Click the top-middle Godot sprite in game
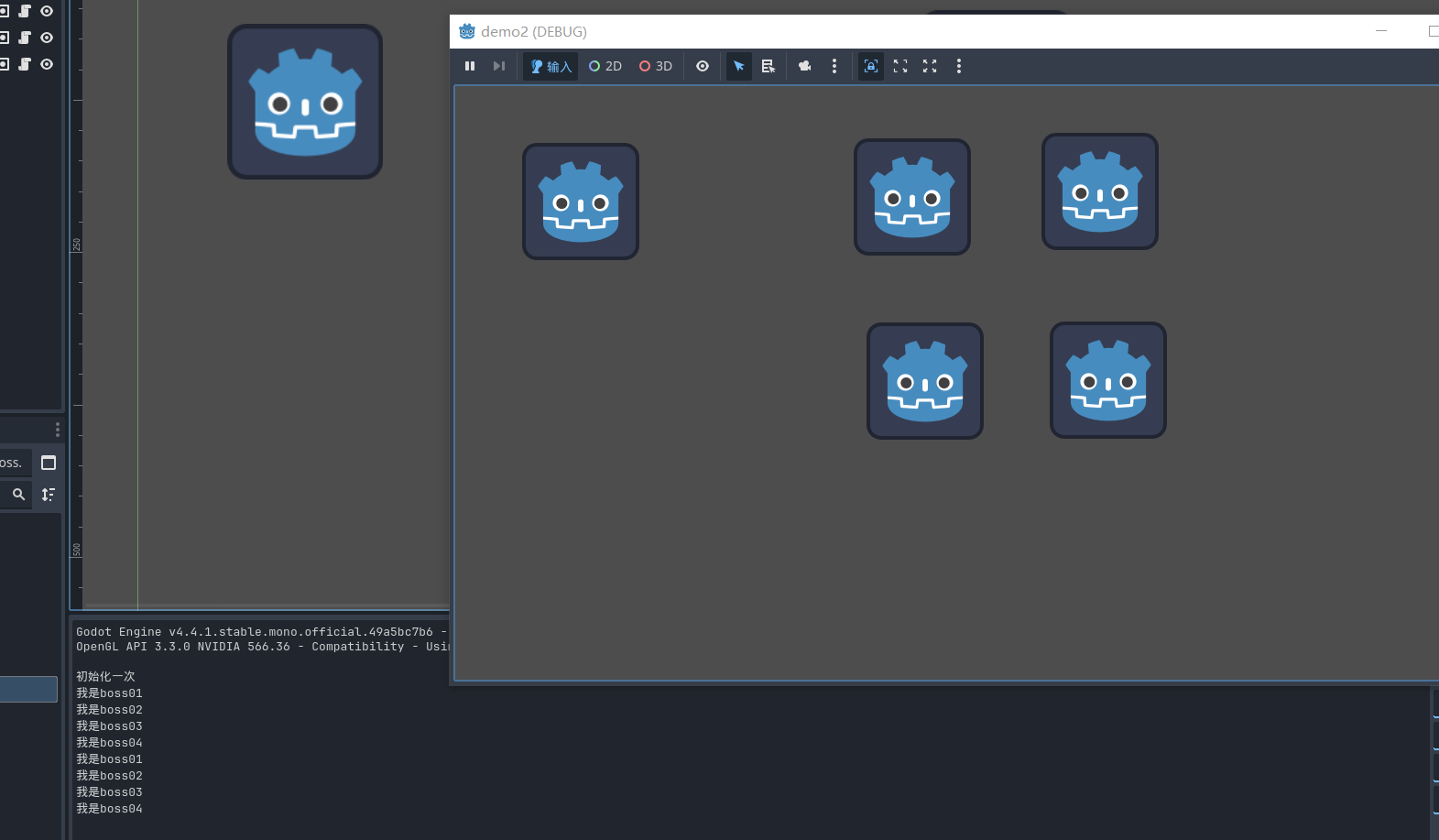 point(912,197)
